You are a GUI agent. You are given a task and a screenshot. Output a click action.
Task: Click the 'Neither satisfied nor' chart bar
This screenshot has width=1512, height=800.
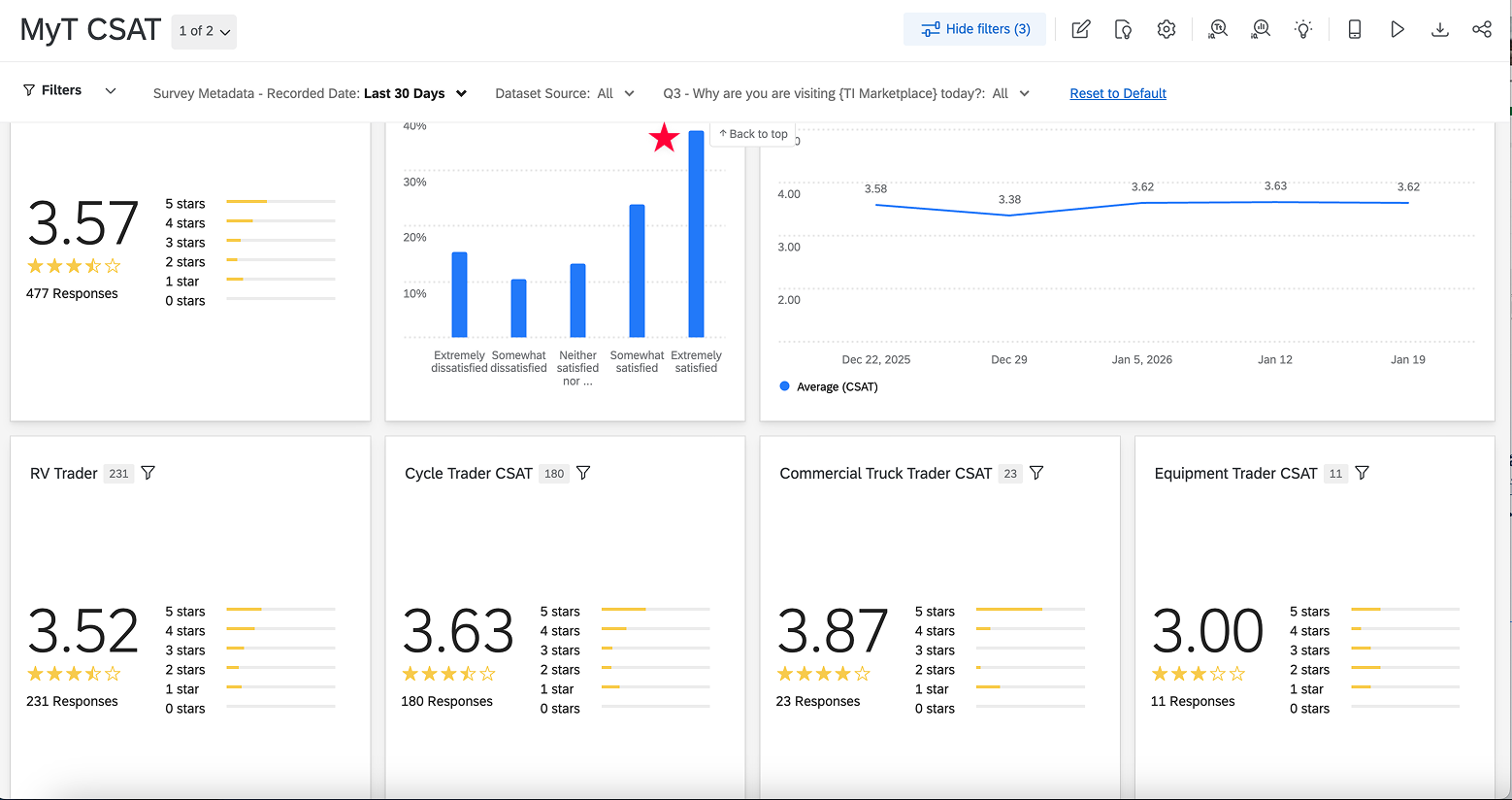point(577,301)
